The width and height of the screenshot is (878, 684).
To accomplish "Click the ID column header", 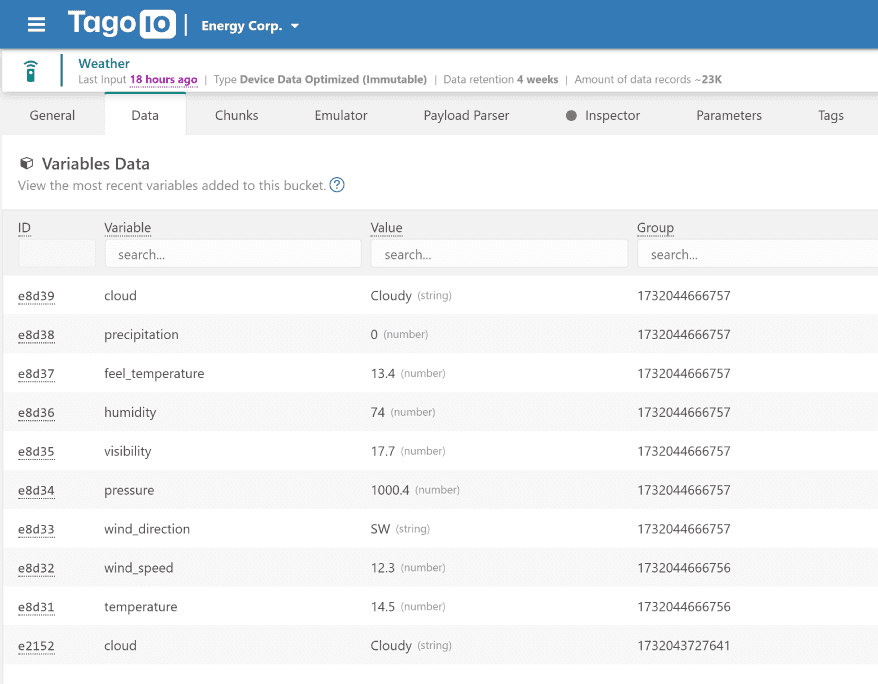I will (24, 228).
